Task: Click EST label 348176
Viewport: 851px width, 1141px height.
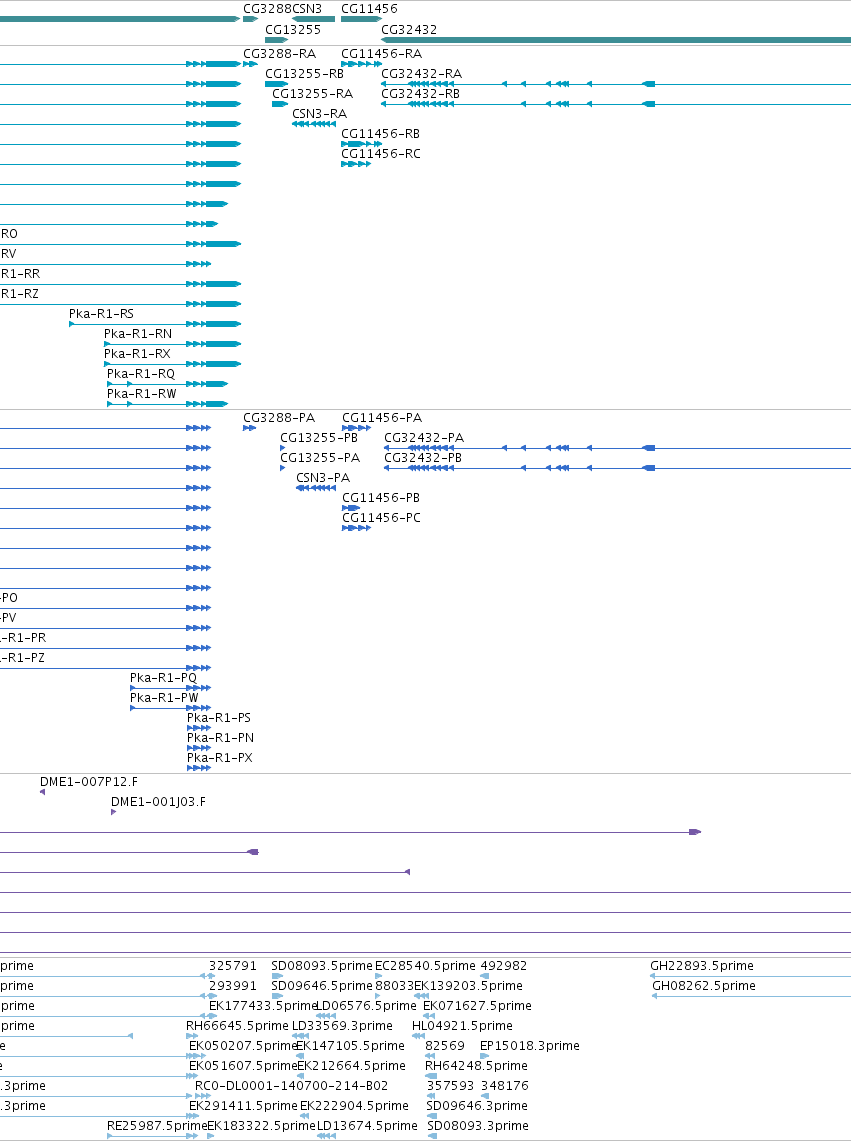Action: coord(505,1086)
